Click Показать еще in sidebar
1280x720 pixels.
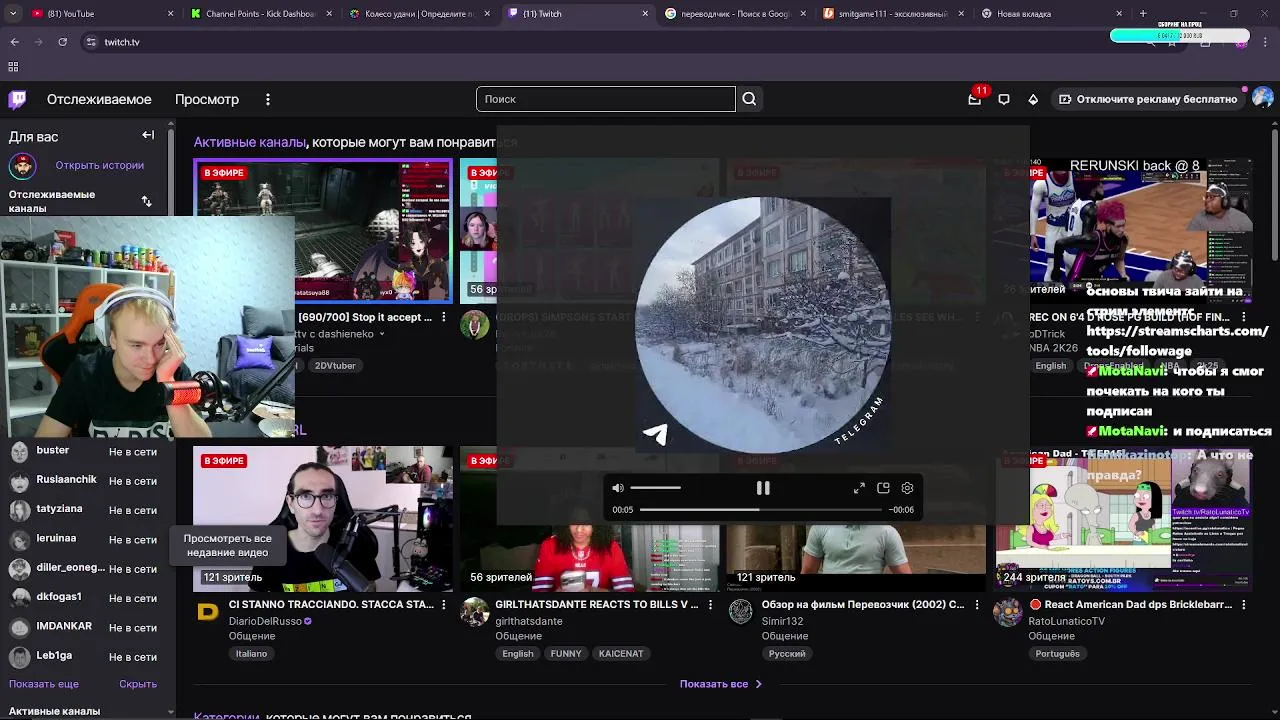[44, 684]
